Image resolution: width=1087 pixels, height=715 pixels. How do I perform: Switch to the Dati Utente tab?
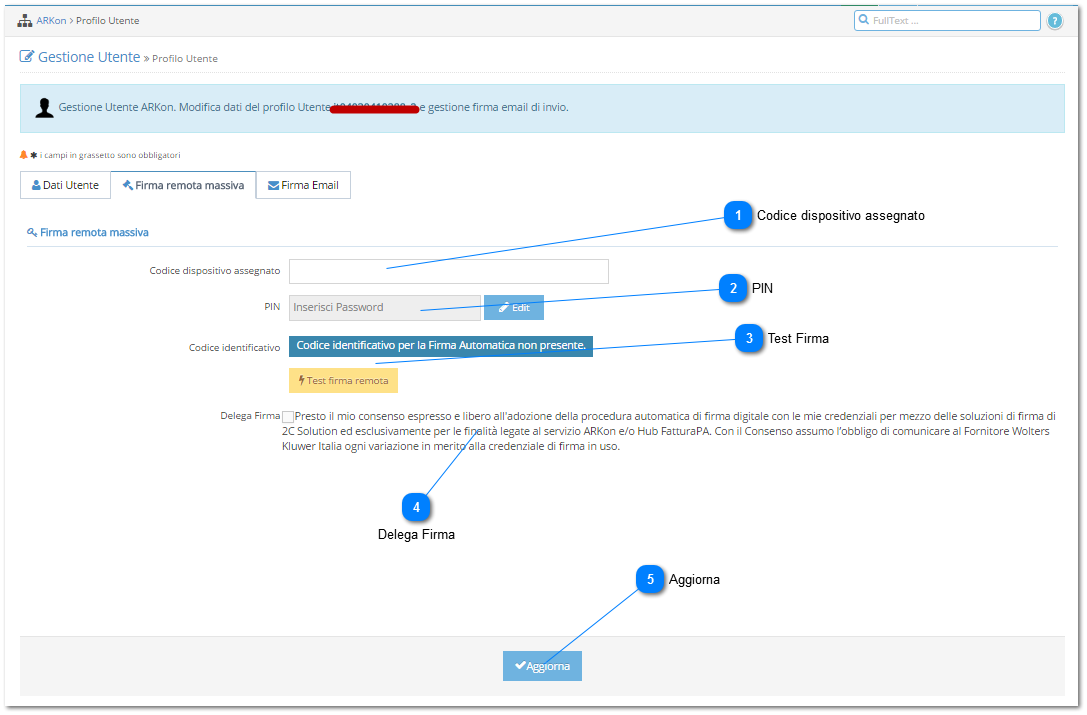[65, 185]
